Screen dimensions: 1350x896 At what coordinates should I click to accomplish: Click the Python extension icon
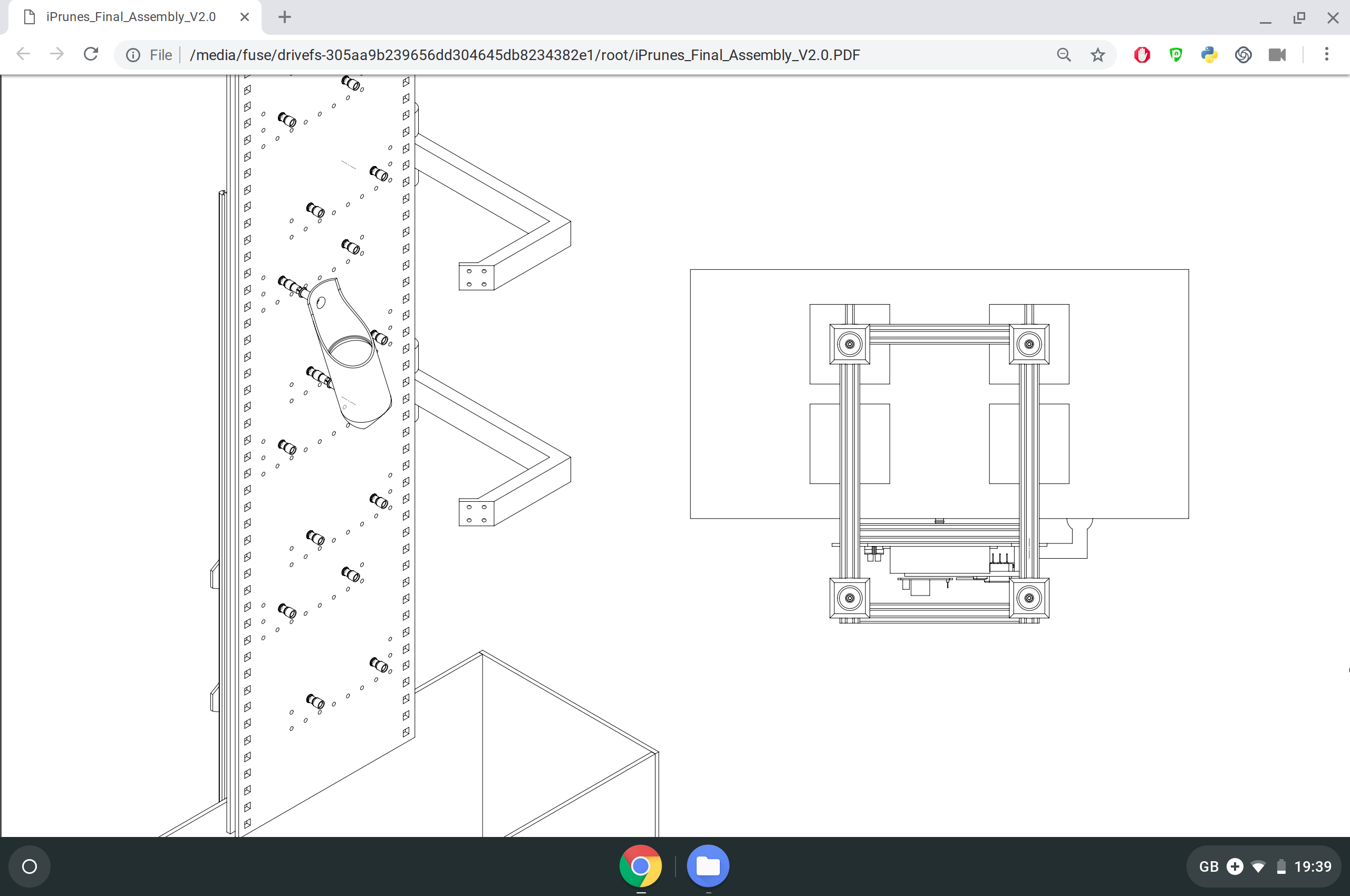1209,54
